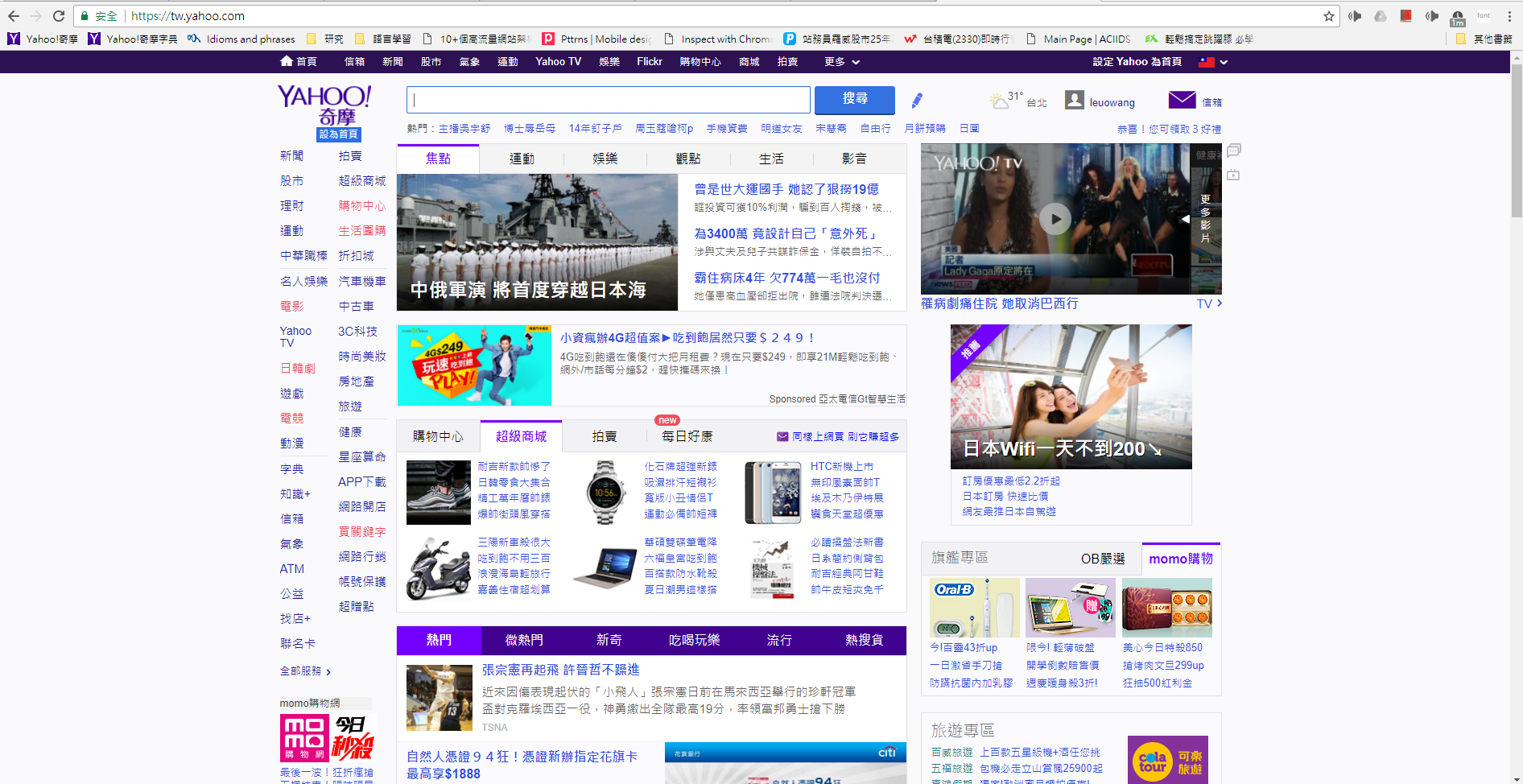The image size is (1523, 784).
Task: Reload the page using the refresh icon
Action: [x=59, y=16]
